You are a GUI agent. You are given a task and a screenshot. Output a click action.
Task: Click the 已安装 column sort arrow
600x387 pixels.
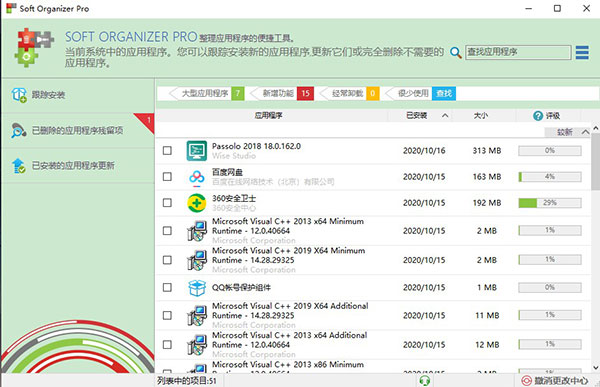click(x=445, y=116)
